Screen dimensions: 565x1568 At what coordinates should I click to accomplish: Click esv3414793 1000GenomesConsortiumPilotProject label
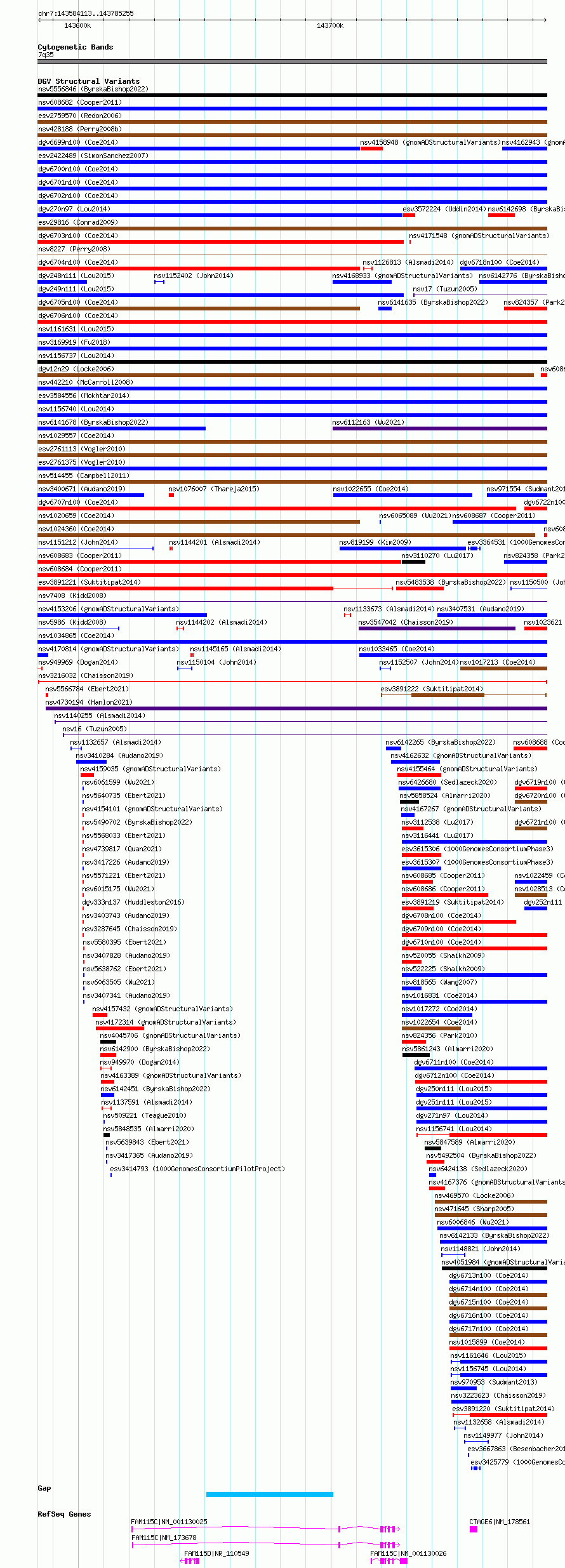197,1169
